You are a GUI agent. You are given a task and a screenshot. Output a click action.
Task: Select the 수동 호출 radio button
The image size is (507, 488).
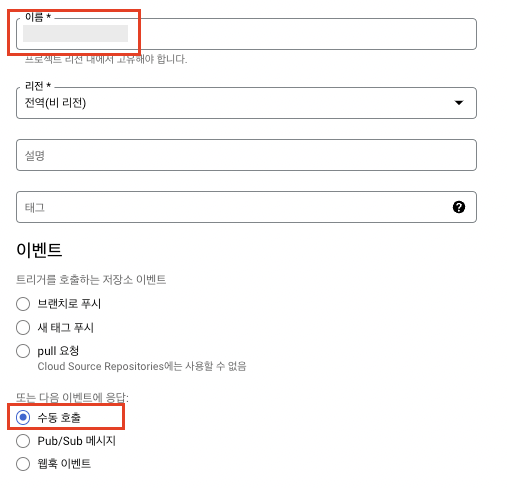click(x=23, y=417)
